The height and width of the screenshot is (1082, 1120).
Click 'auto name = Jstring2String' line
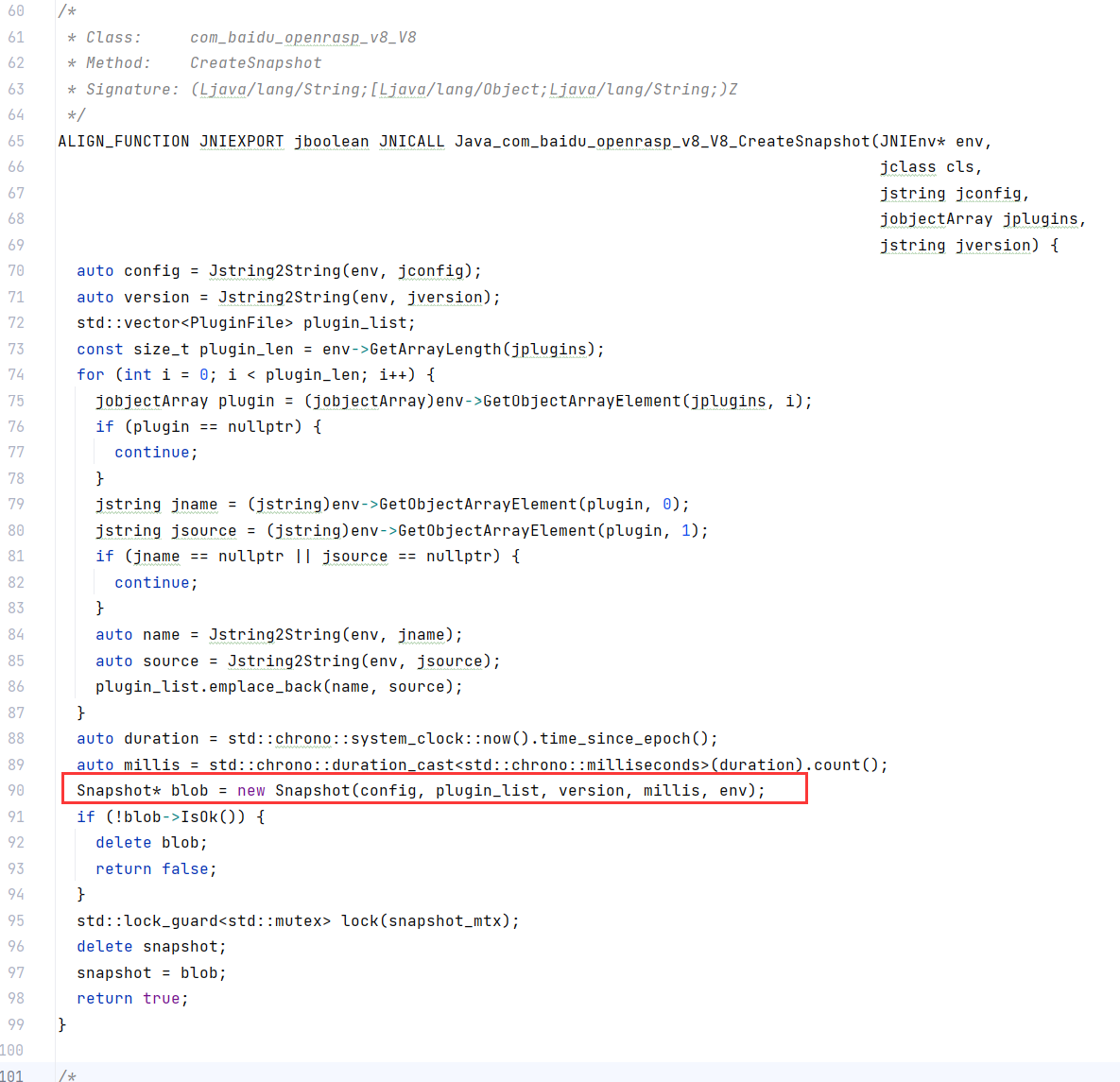pyautogui.click(x=279, y=635)
